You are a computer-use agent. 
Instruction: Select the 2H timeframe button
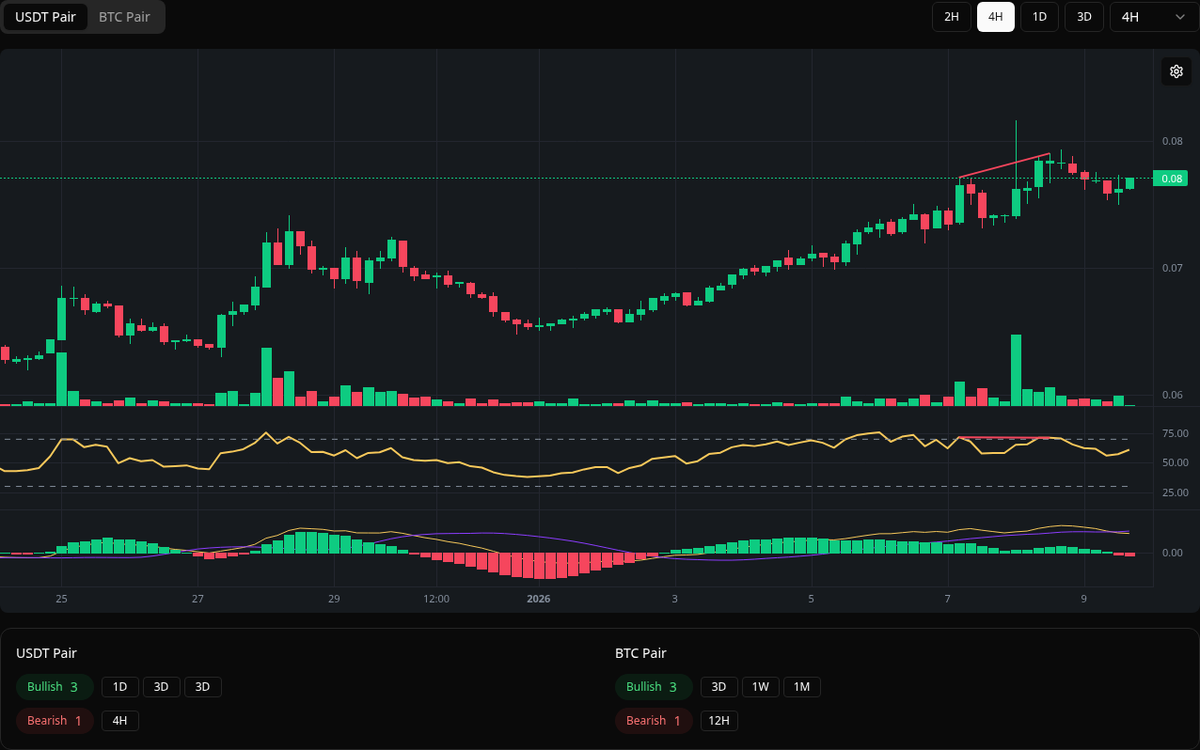coord(951,17)
